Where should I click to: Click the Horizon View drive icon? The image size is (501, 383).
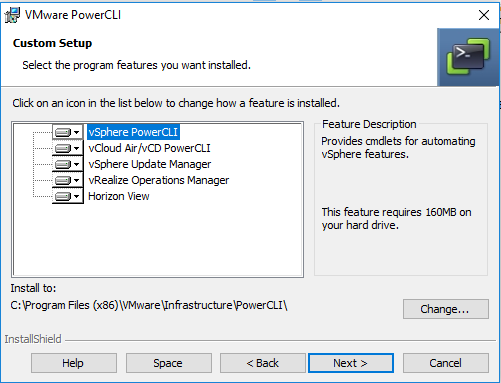click(63, 196)
